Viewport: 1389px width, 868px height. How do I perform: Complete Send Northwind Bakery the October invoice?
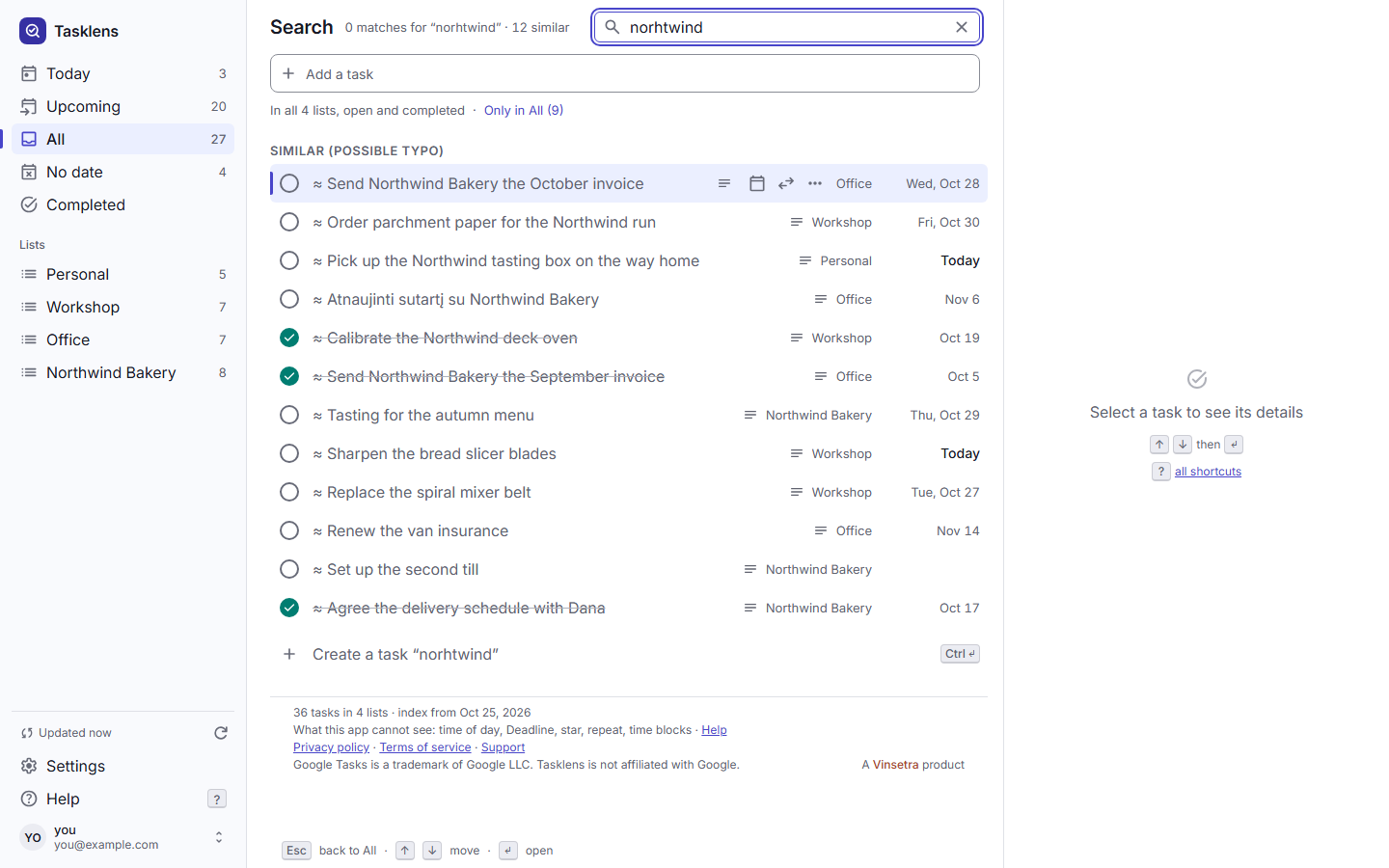(289, 183)
